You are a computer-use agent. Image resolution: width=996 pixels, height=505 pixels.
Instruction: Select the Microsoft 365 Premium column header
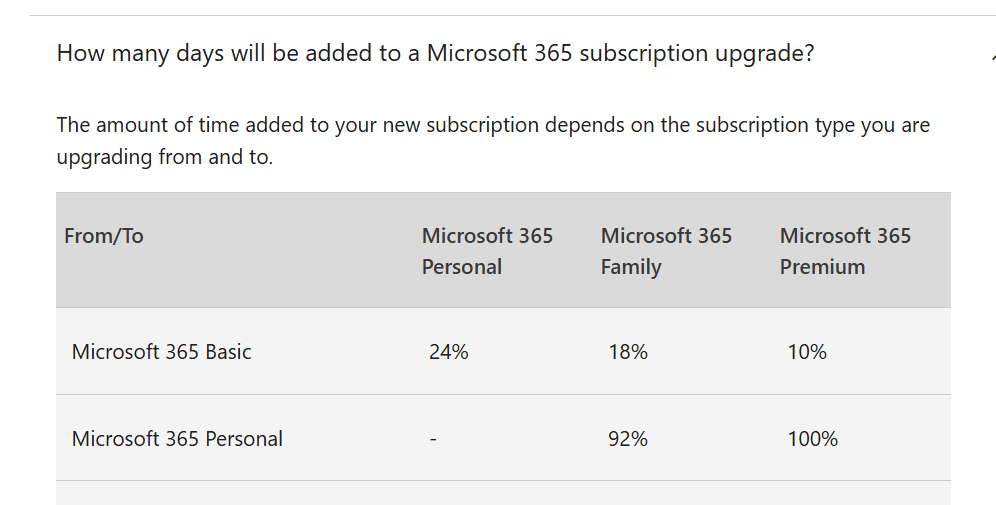point(845,251)
